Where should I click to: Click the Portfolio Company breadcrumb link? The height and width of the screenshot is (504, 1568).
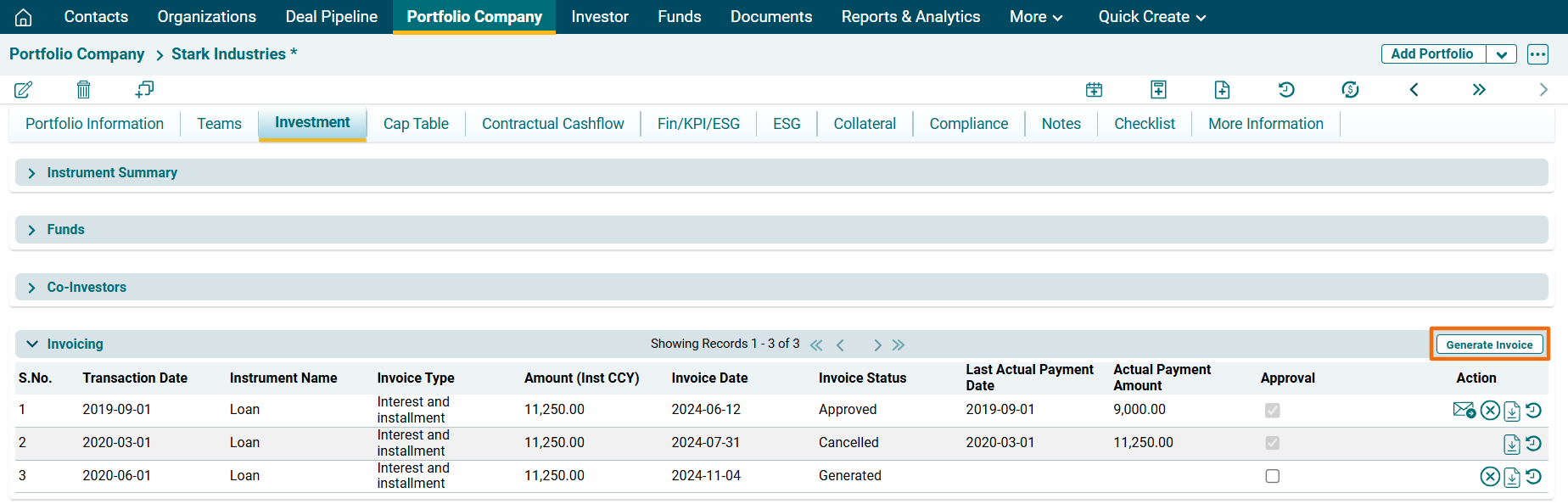(77, 54)
